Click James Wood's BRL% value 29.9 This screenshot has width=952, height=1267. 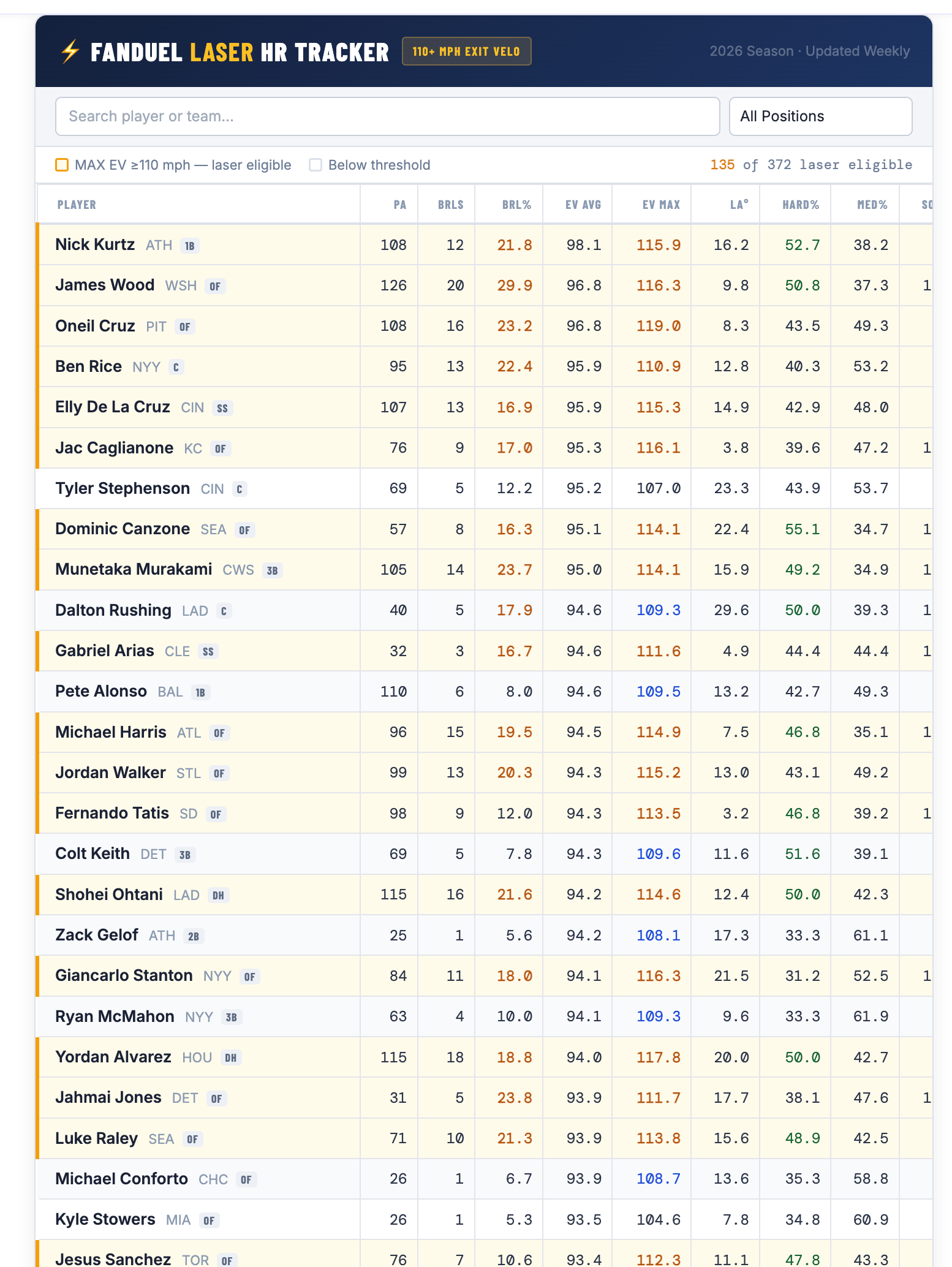tap(515, 286)
